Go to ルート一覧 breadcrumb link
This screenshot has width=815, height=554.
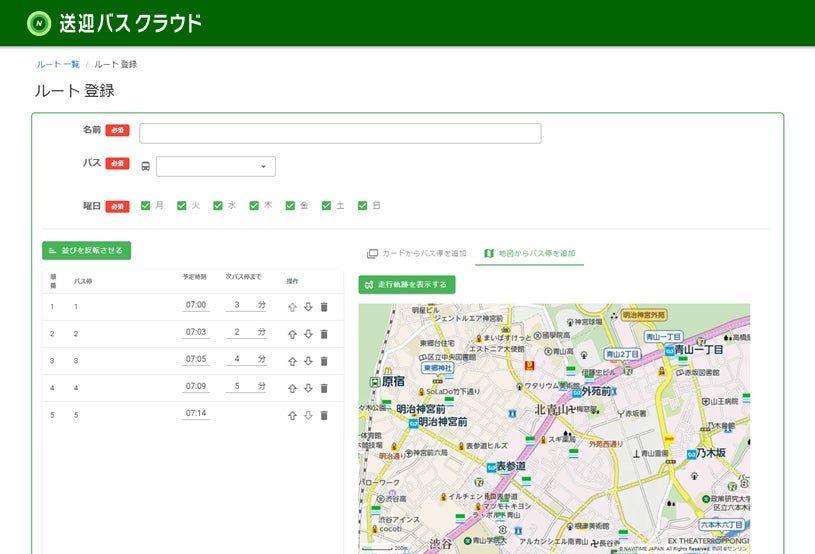[x=58, y=64]
